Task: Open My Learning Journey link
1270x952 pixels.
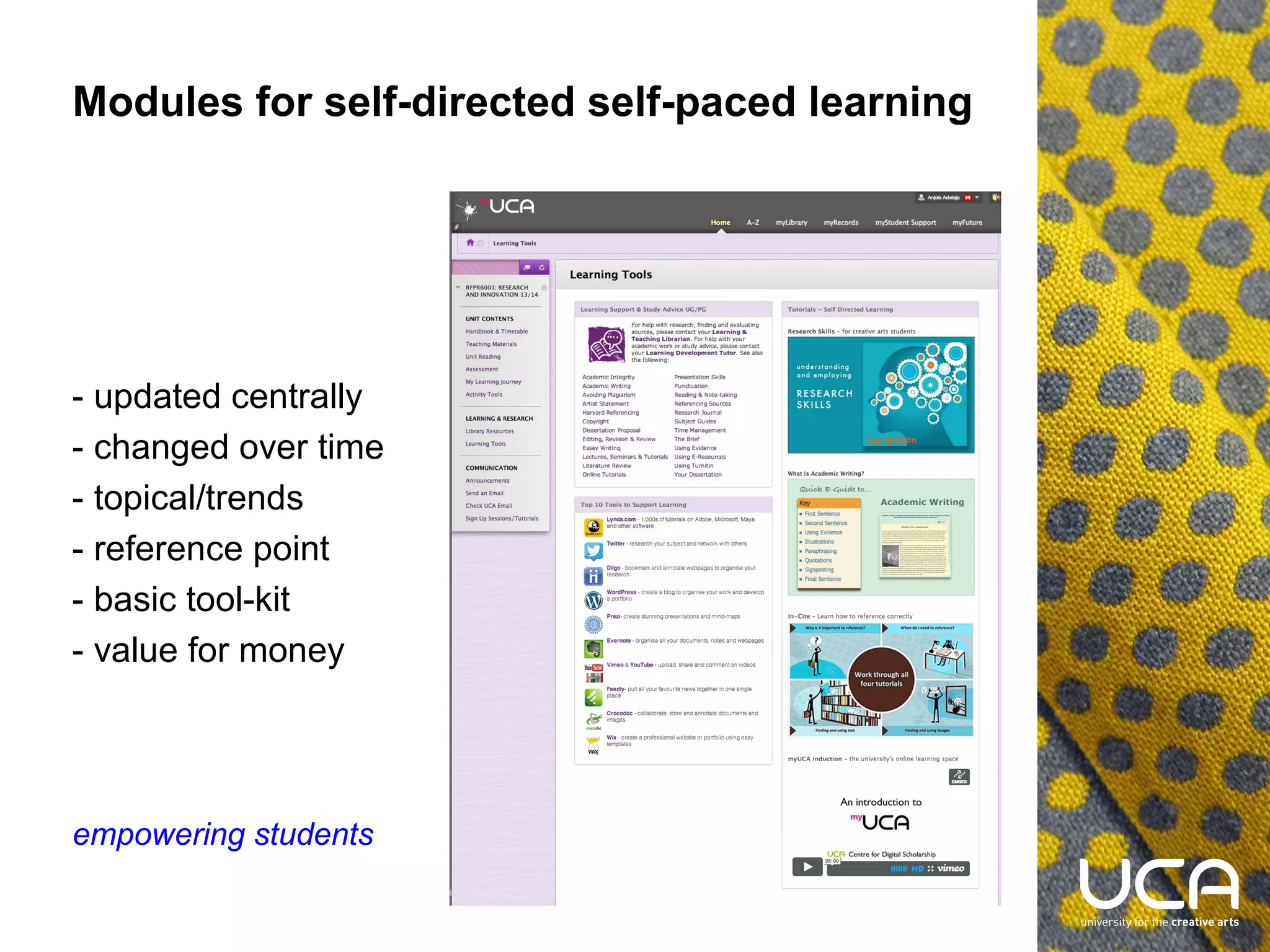Action: click(494, 382)
